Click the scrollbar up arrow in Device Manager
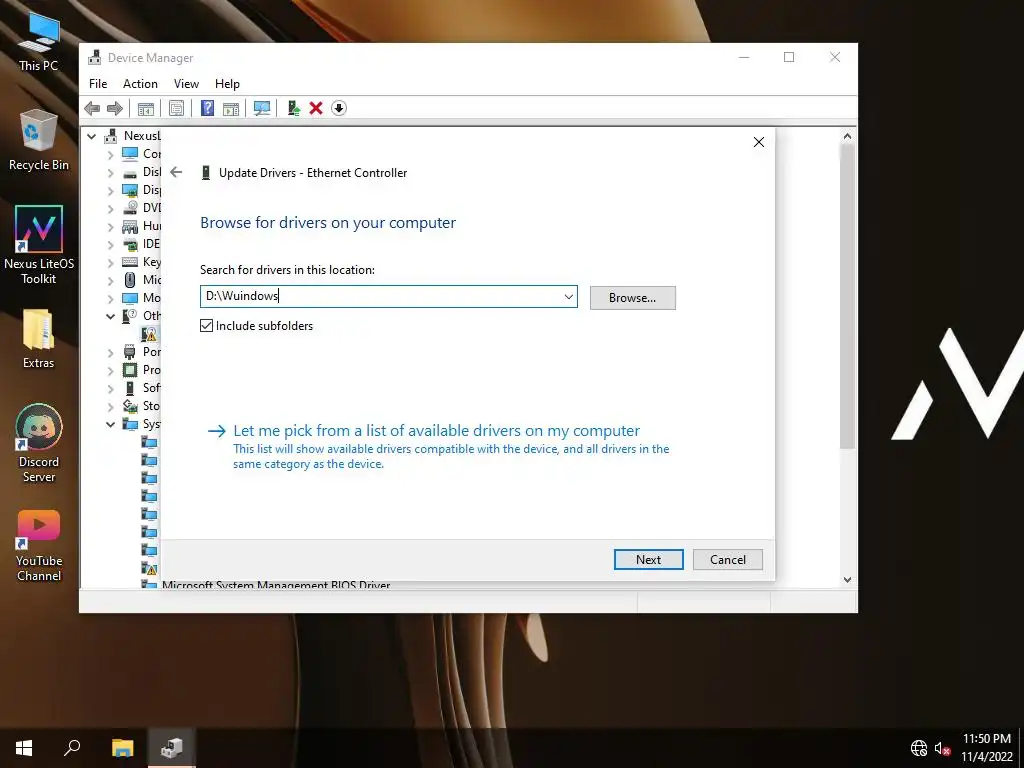1024x768 pixels. (847, 136)
